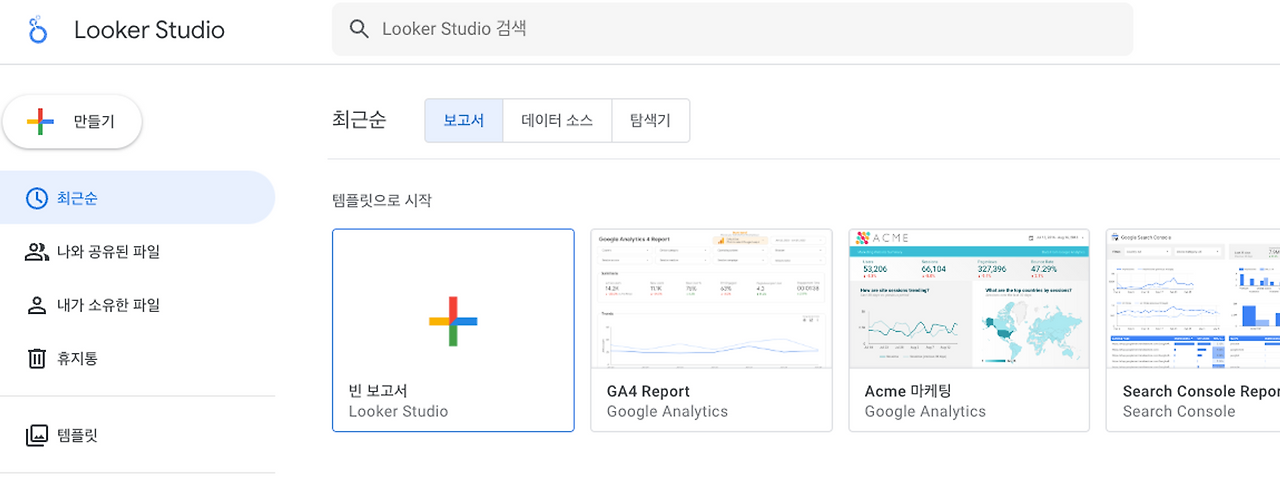
Task: Click Looker Studio label under 빈 보고서
Action: (x=398, y=411)
